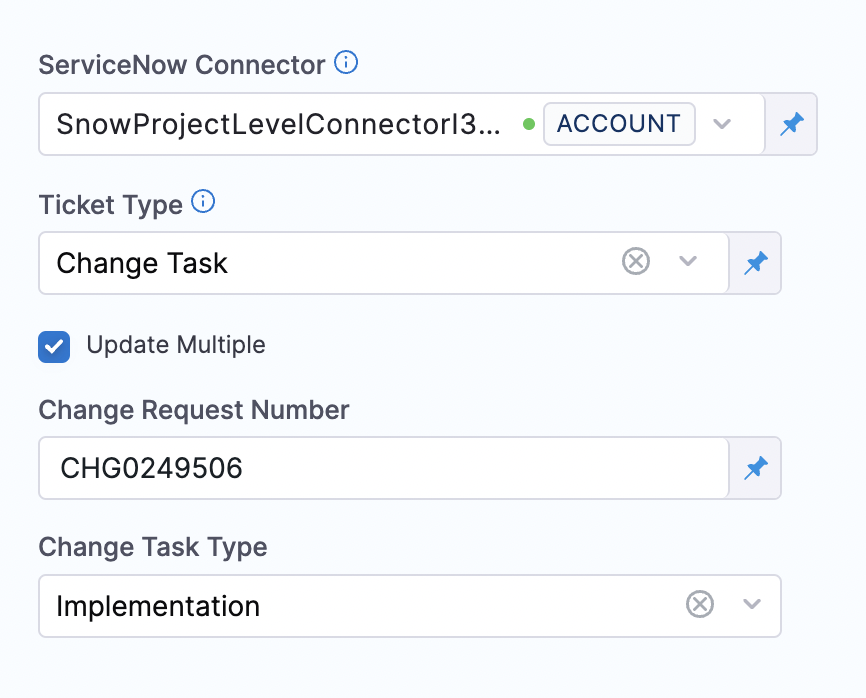Click the ACCOUNT scope badge

[x=618, y=124]
